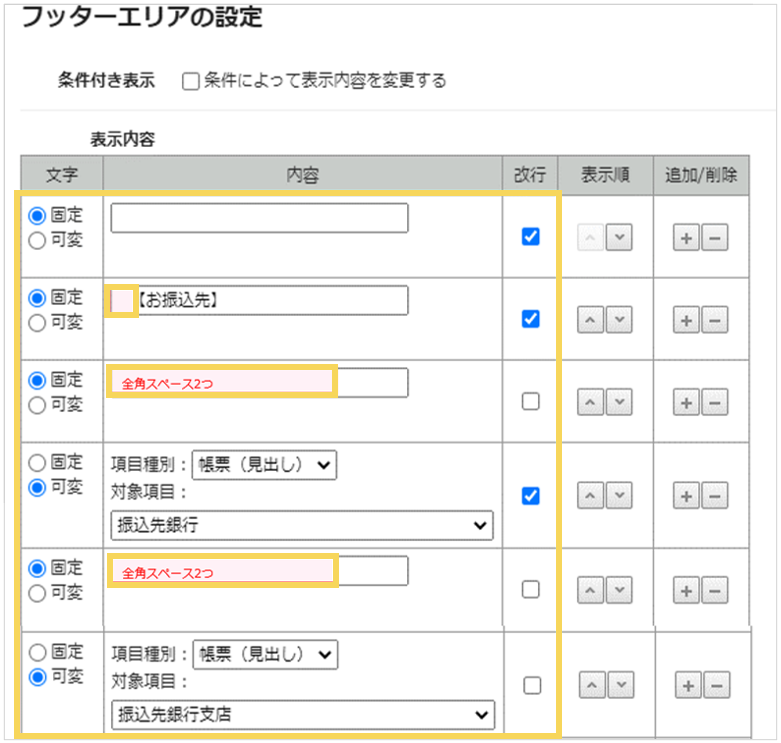Click the empty 内容 field in first row

pos(259,218)
